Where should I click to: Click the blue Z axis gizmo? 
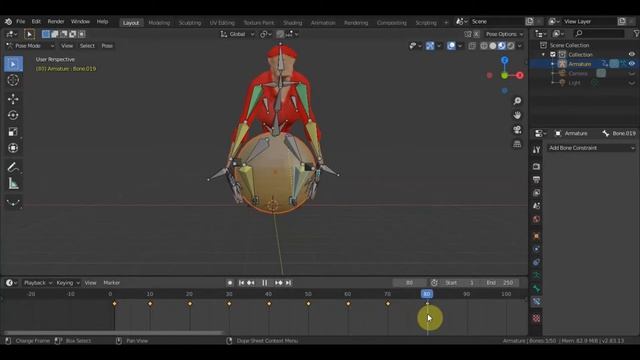pos(505,60)
